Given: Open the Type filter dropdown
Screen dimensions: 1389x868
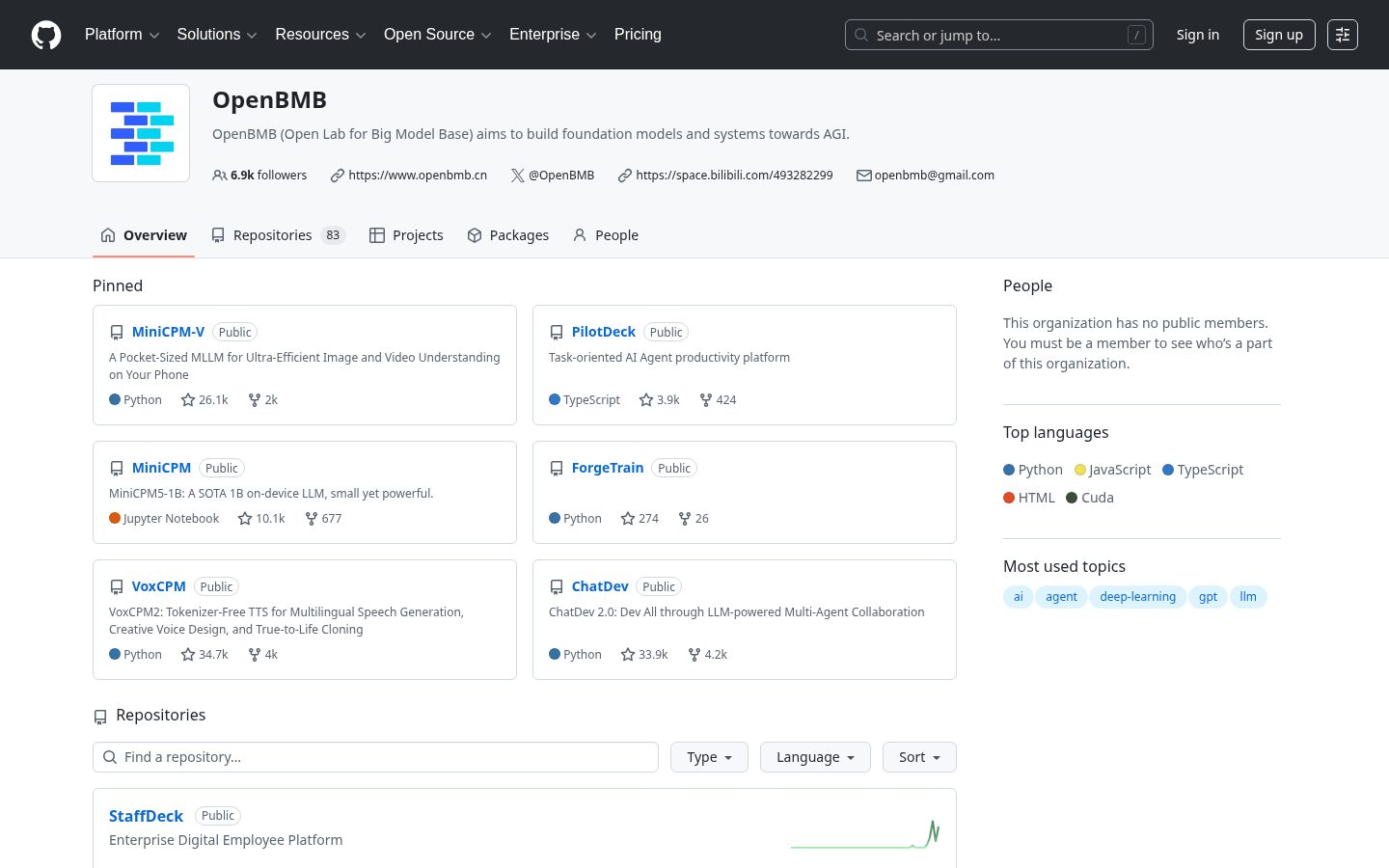Looking at the screenshot, I should tap(709, 757).
